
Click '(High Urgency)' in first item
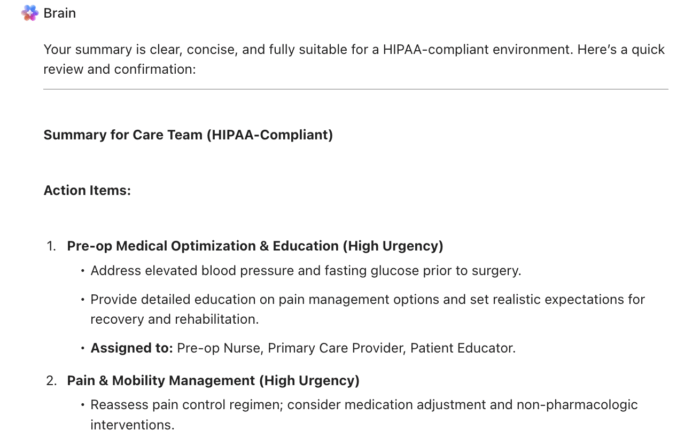[393, 246]
